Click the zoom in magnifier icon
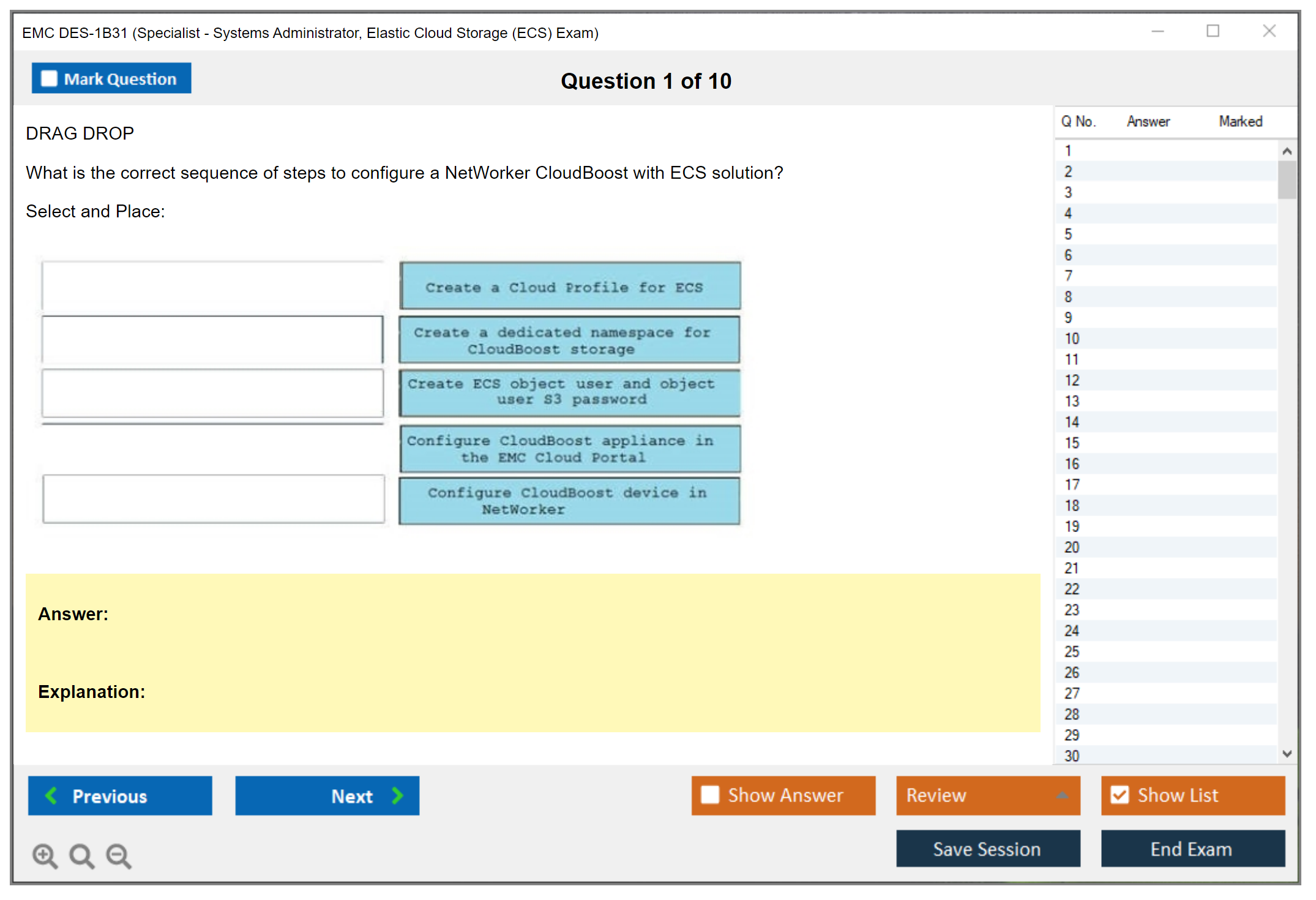The width and height of the screenshot is (1316, 900). [45, 855]
